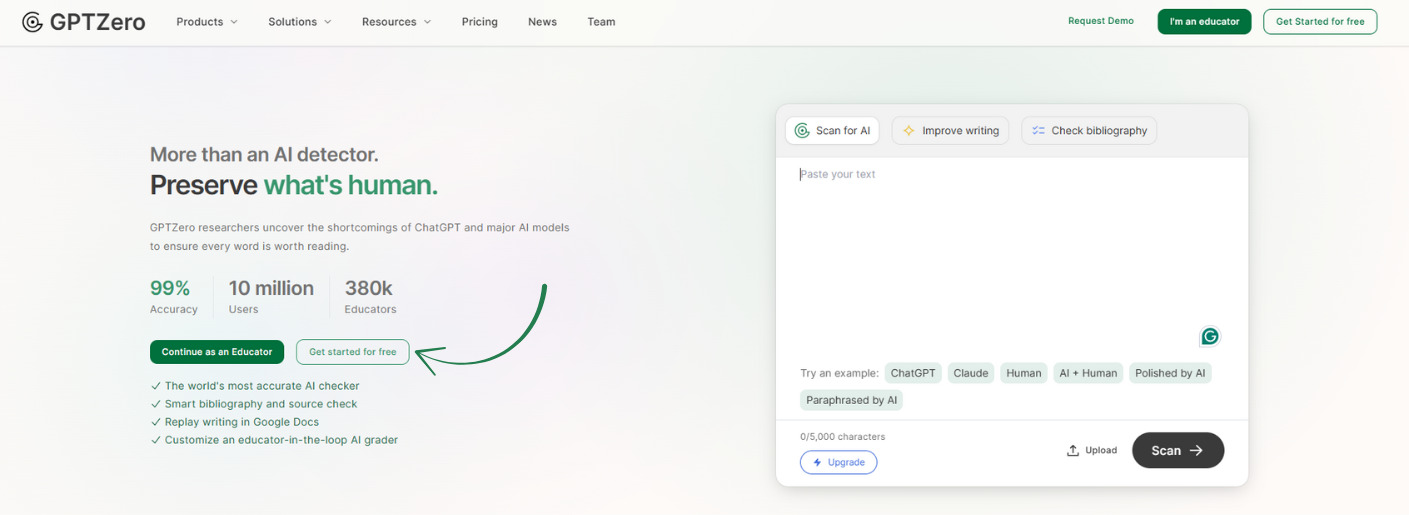
Task: Click the Request Demo link
Action: 1101,21
